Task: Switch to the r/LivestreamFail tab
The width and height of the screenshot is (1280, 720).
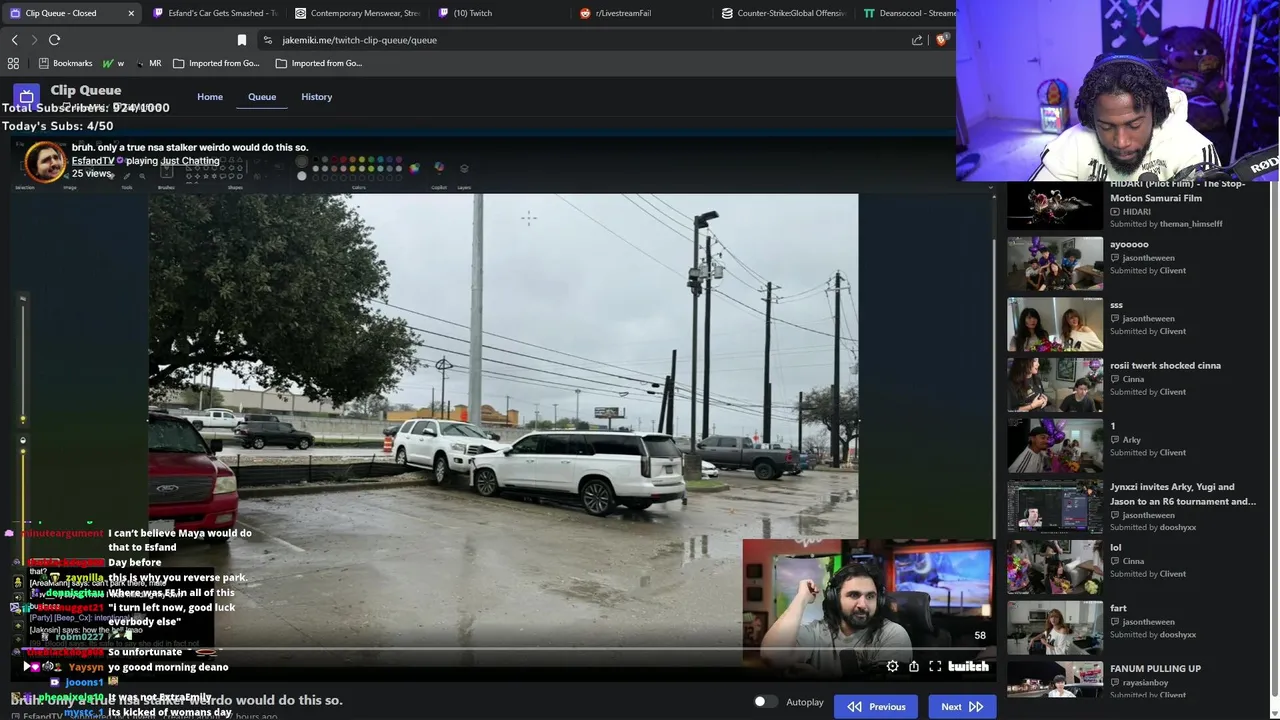Action: point(642,13)
